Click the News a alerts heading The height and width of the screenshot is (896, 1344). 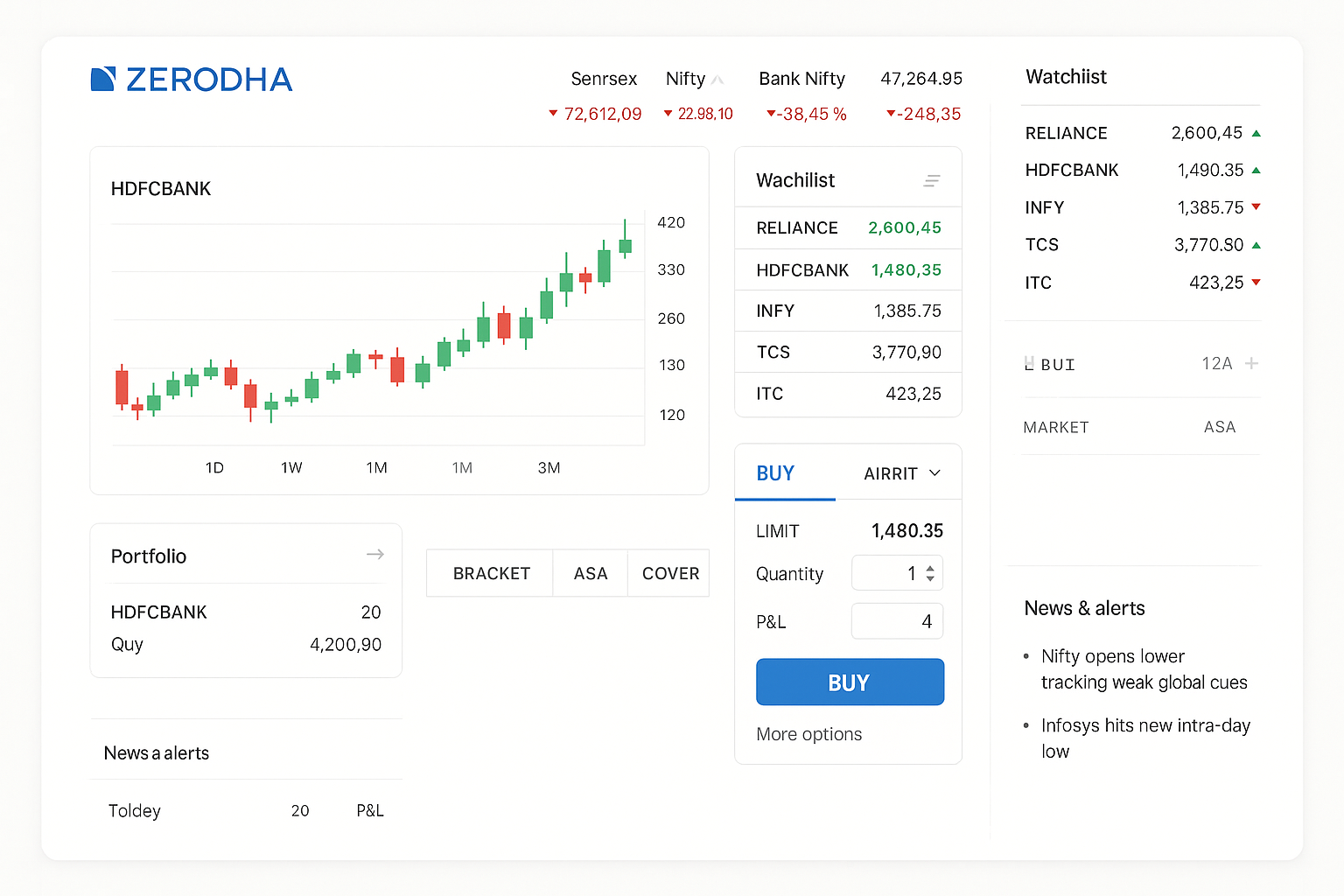157,753
